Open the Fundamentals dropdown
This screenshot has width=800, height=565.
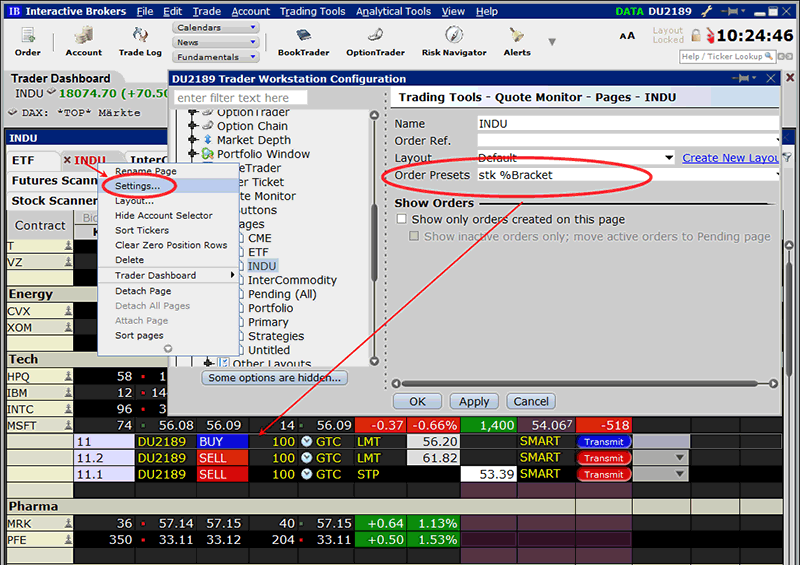[x=215, y=57]
